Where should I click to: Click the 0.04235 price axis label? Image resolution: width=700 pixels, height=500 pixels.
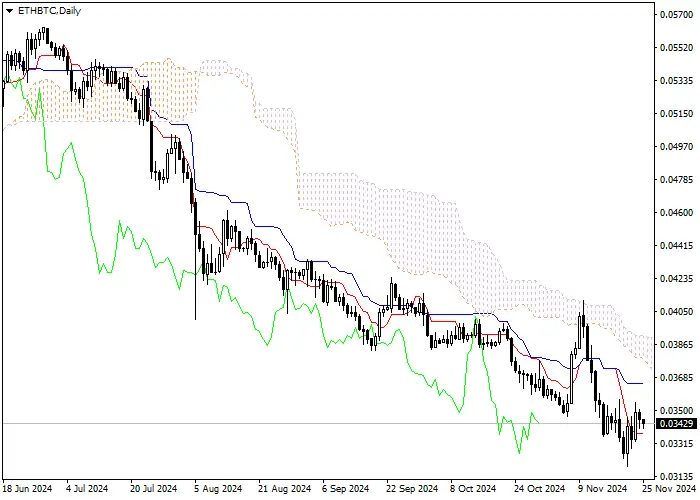tap(677, 279)
